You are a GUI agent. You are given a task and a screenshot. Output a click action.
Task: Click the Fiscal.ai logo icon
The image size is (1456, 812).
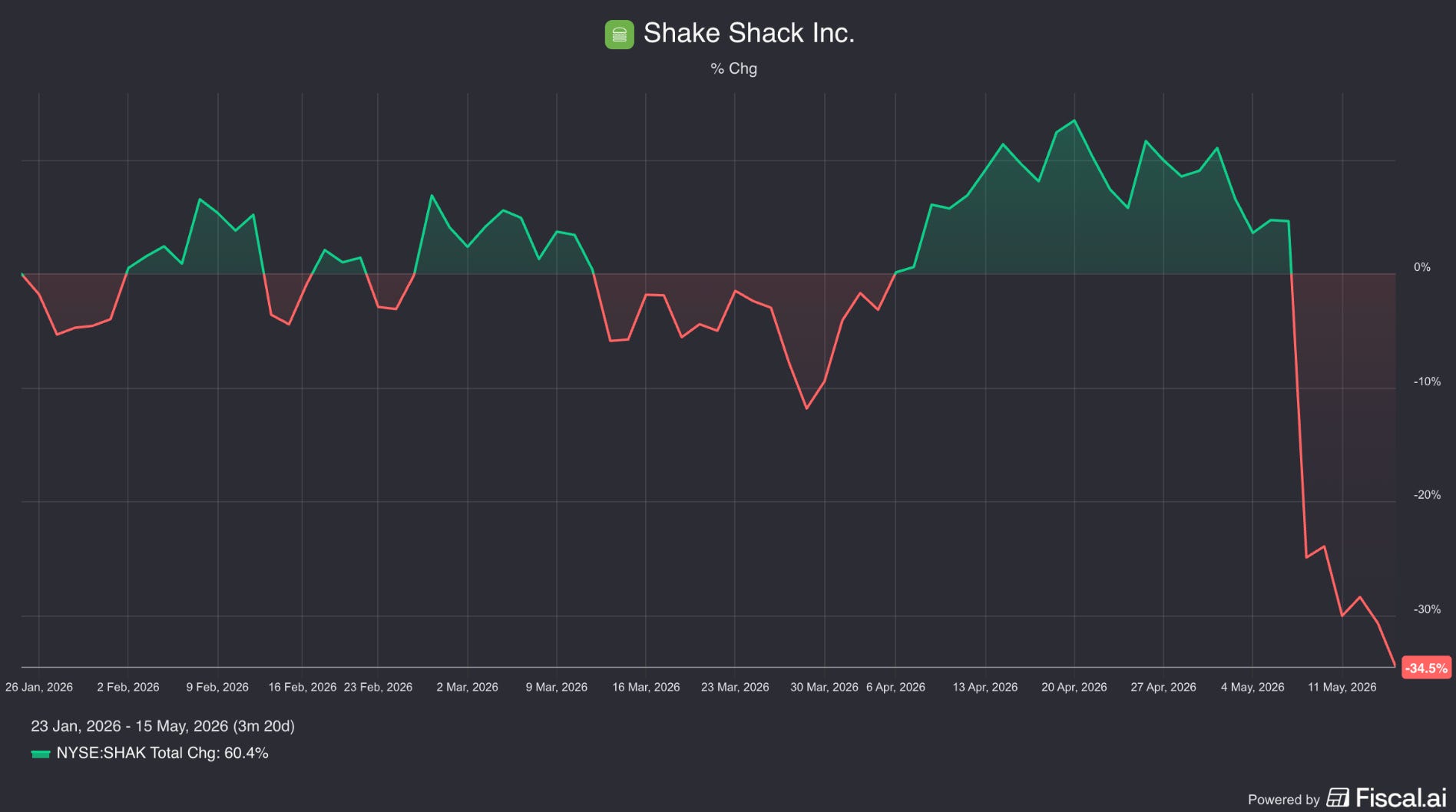coord(1338,798)
